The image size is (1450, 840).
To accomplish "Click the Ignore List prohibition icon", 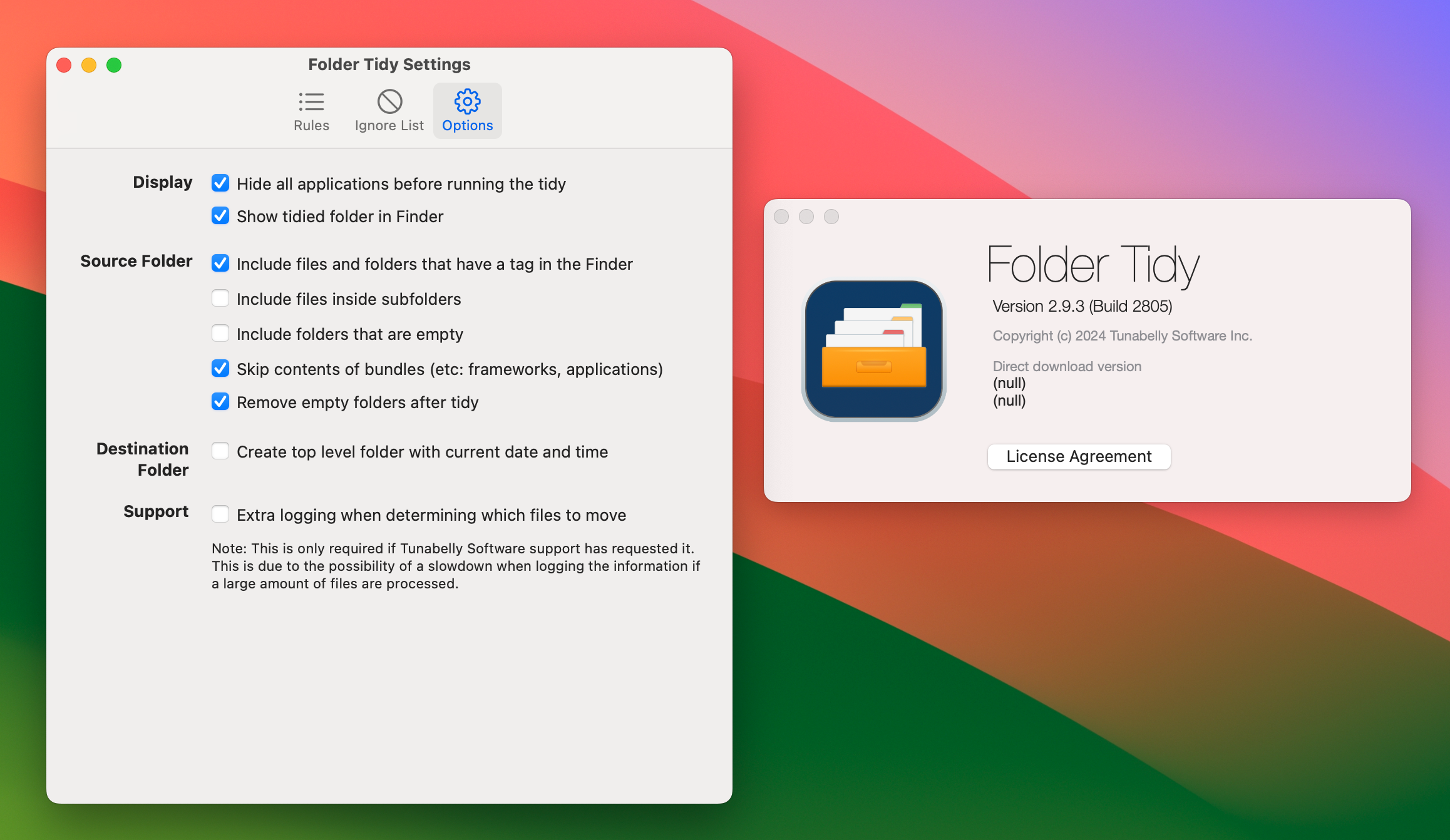I will [x=389, y=101].
